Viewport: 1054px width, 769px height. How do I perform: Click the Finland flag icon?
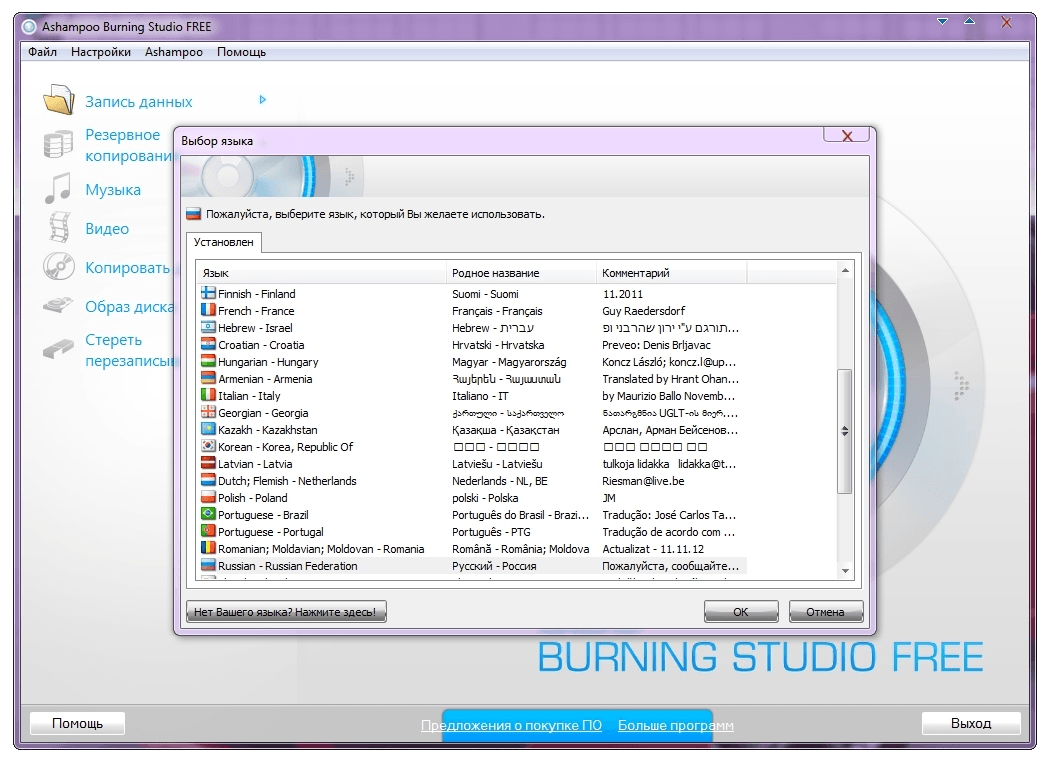[x=208, y=293]
